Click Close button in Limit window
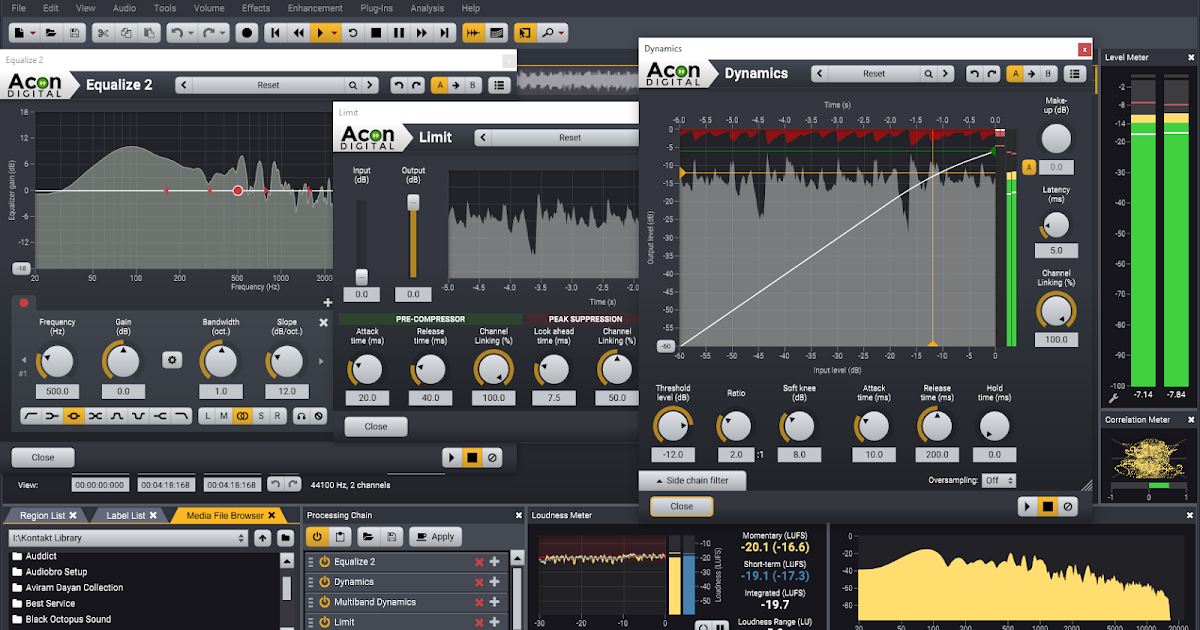The image size is (1200, 630). click(376, 426)
